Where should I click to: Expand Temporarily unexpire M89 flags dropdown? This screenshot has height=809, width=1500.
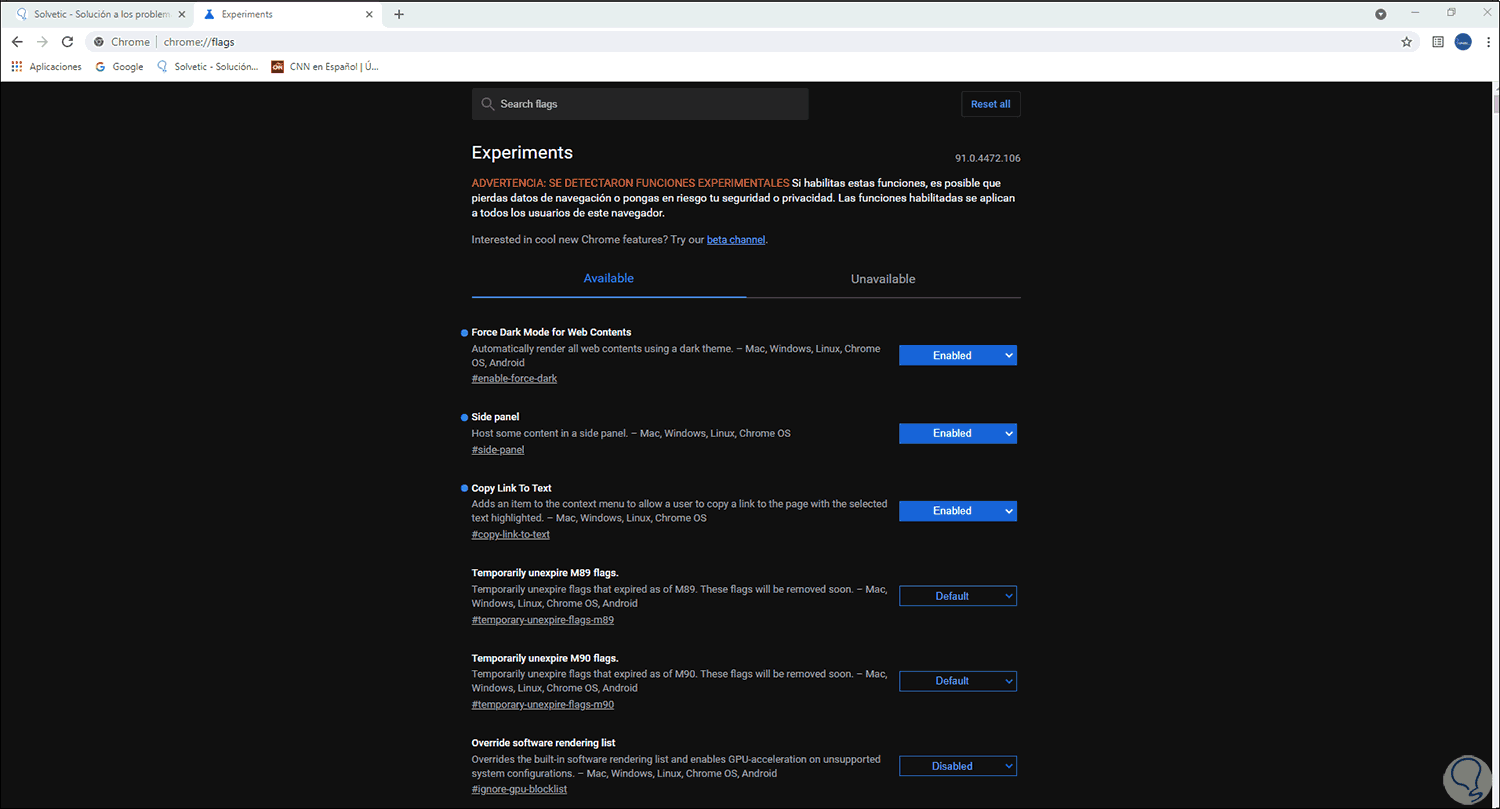(957, 596)
